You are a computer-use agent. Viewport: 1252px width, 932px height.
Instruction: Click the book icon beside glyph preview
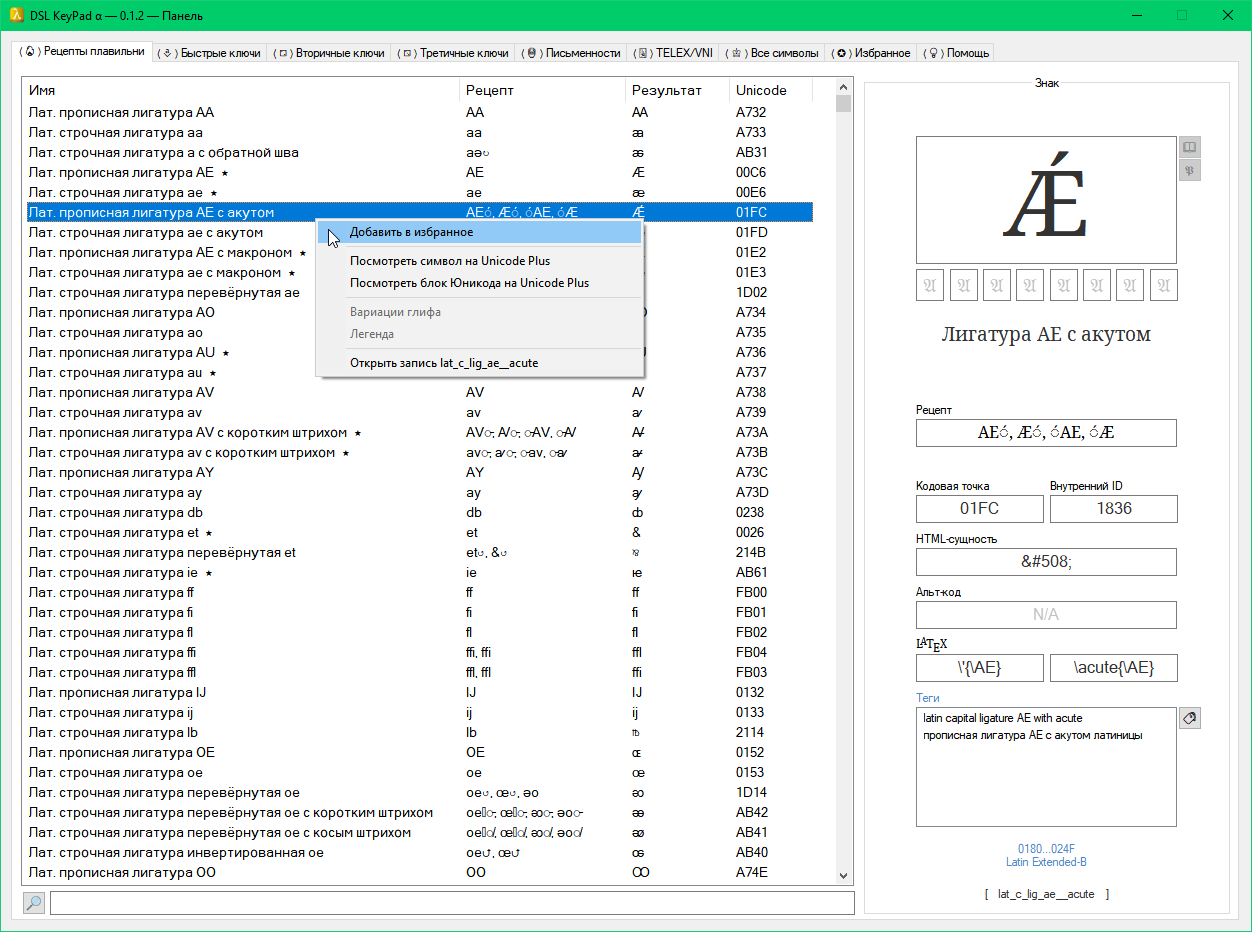pos(1189,147)
